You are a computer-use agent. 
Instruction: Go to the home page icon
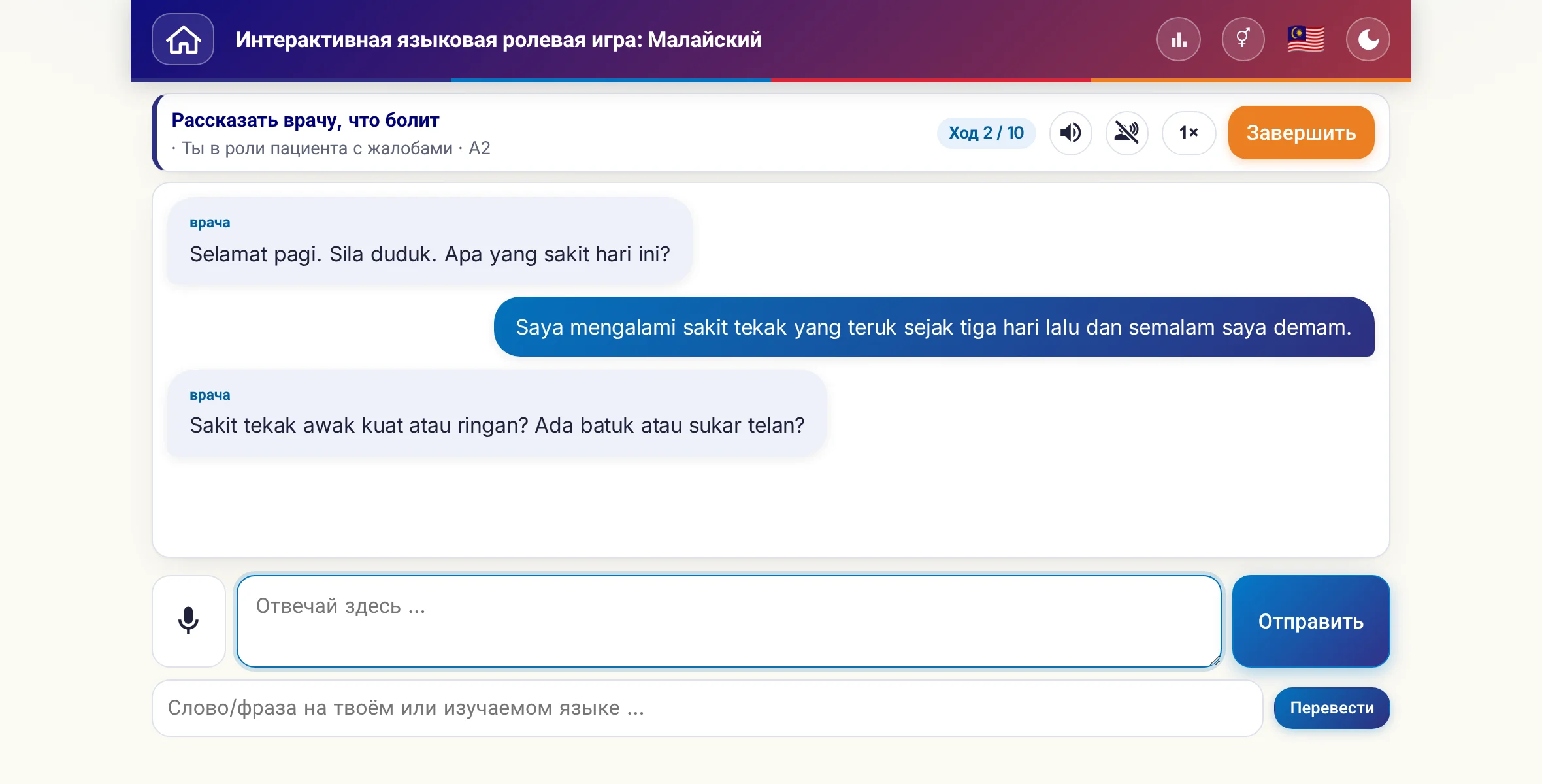(183, 39)
